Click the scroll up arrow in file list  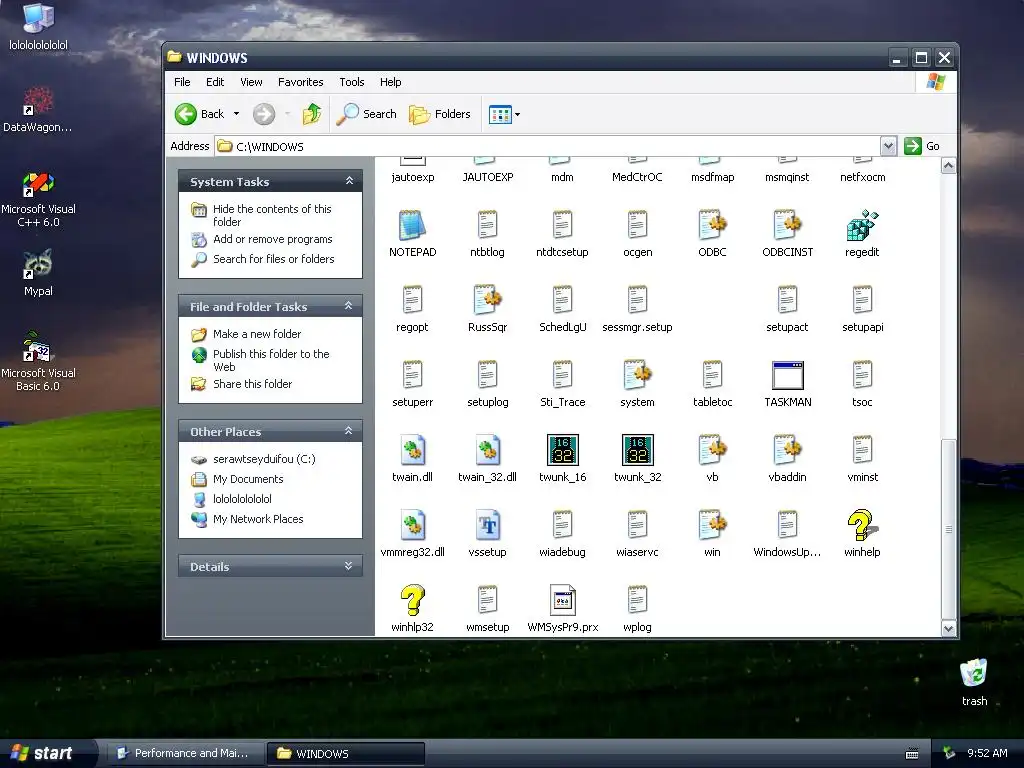tap(948, 166)
